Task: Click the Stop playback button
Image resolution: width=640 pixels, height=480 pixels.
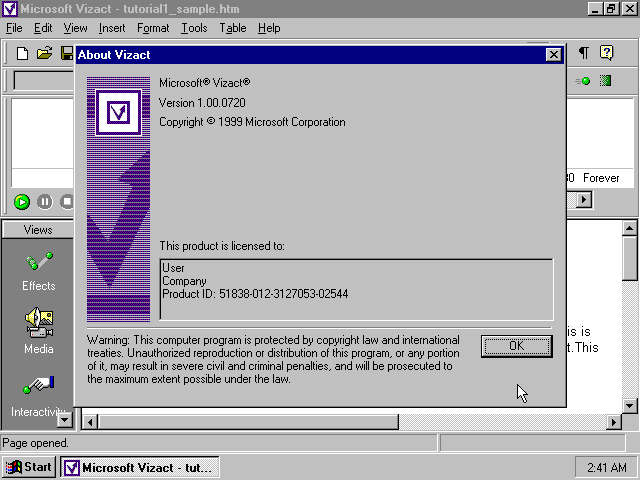Action: point(67,202)
